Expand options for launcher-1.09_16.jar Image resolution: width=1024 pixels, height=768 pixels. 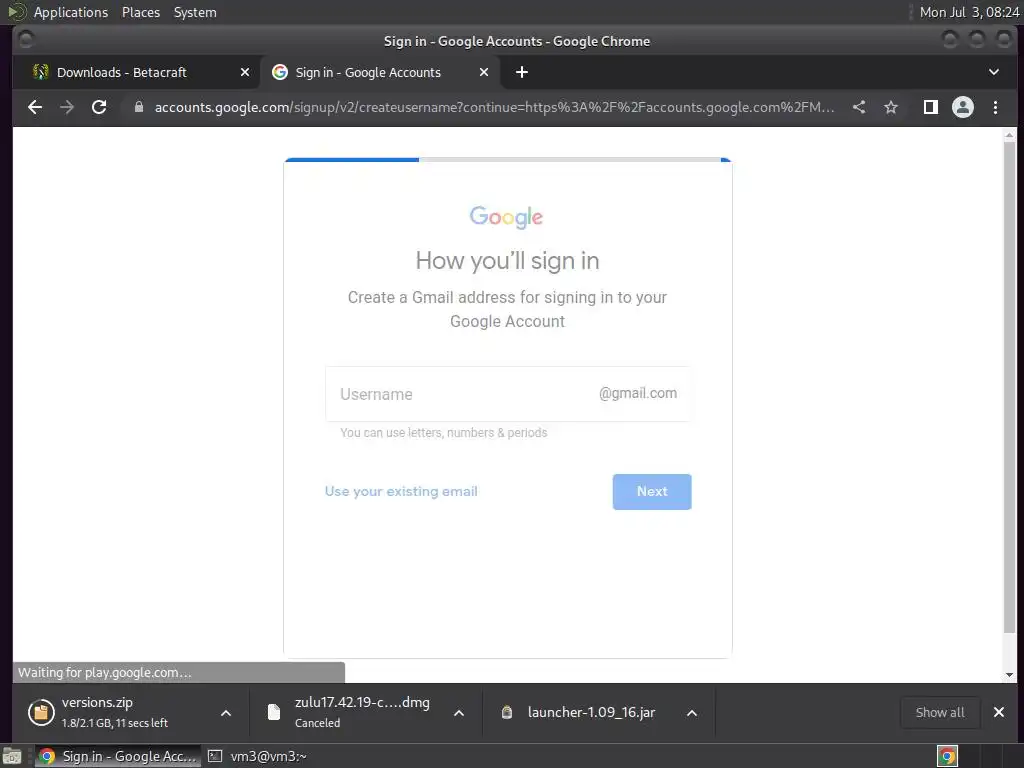click(x=692, y=713)
